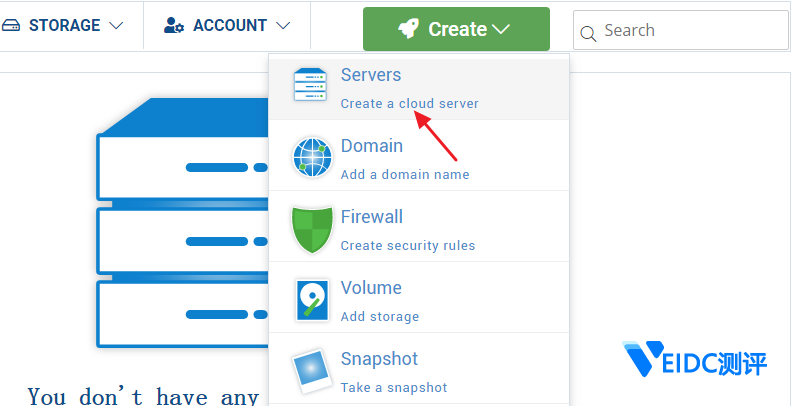Viewport: 792px width, 406px height.
Task: Click 'Add storage' text
Action: click(x=380, y=317)
